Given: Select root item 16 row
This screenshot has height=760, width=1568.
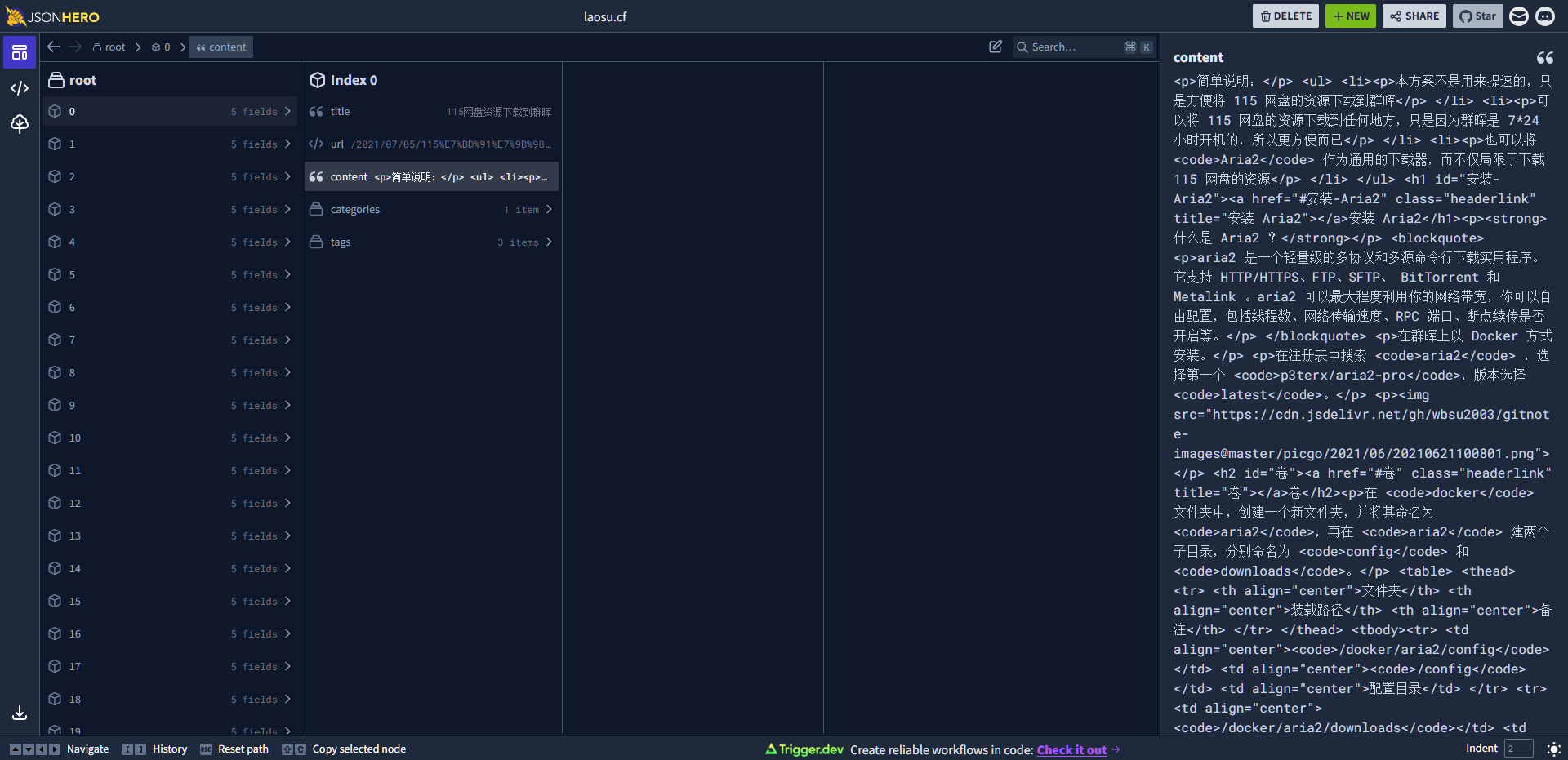Looking at the screenshot, I should coord(170,633).
